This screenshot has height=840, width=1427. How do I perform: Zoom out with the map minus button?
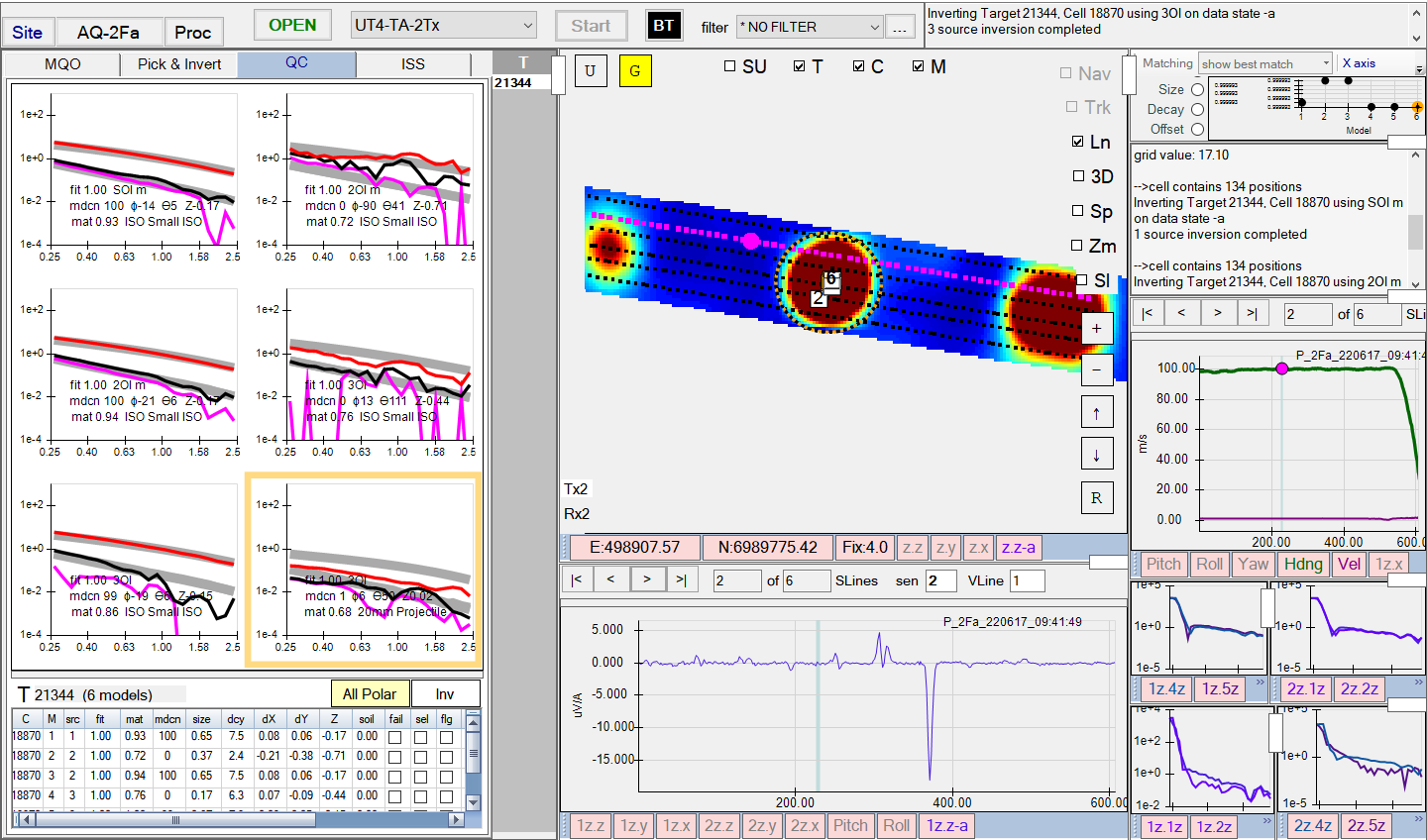coord(1096,369)
